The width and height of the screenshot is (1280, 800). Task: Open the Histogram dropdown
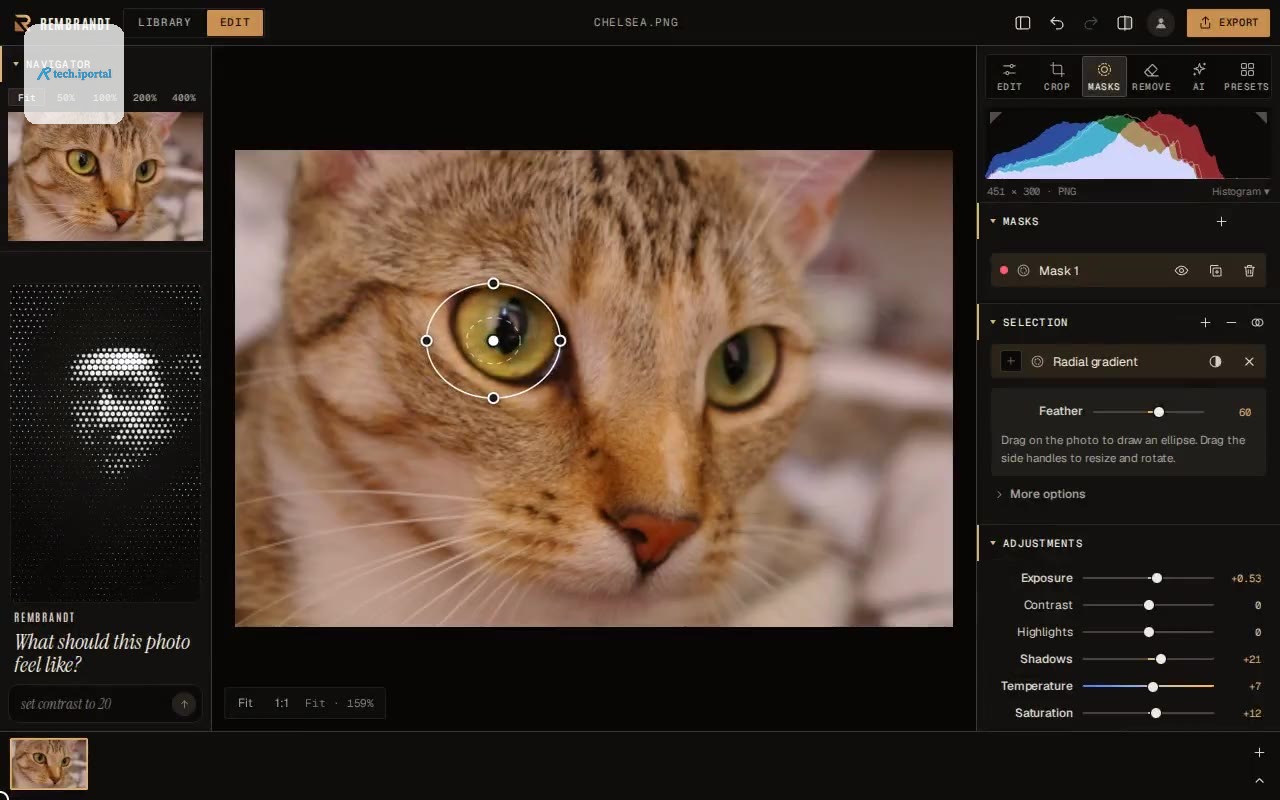click(x=1241, y=191)
